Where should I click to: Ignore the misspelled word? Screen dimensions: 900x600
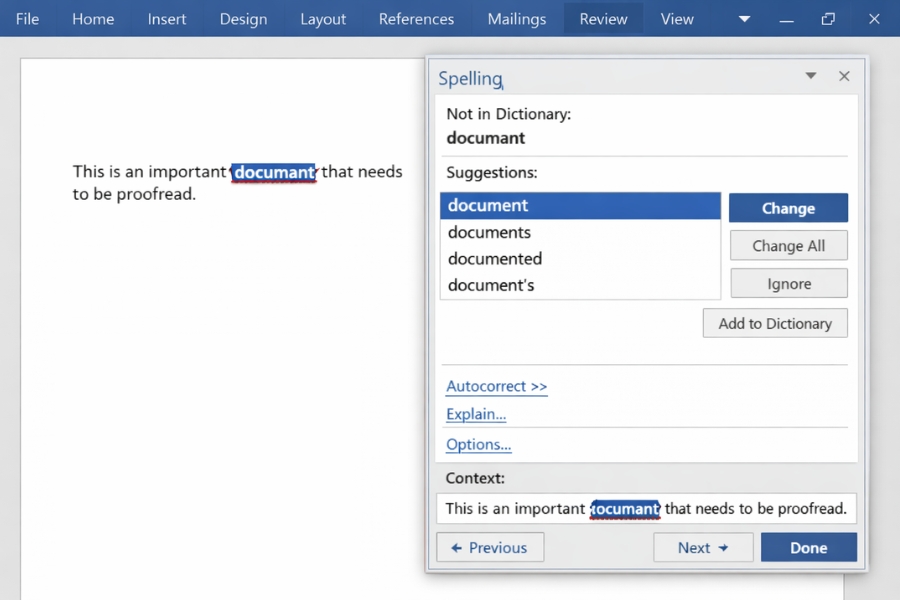pyautogui.click(x=788, y=284)
